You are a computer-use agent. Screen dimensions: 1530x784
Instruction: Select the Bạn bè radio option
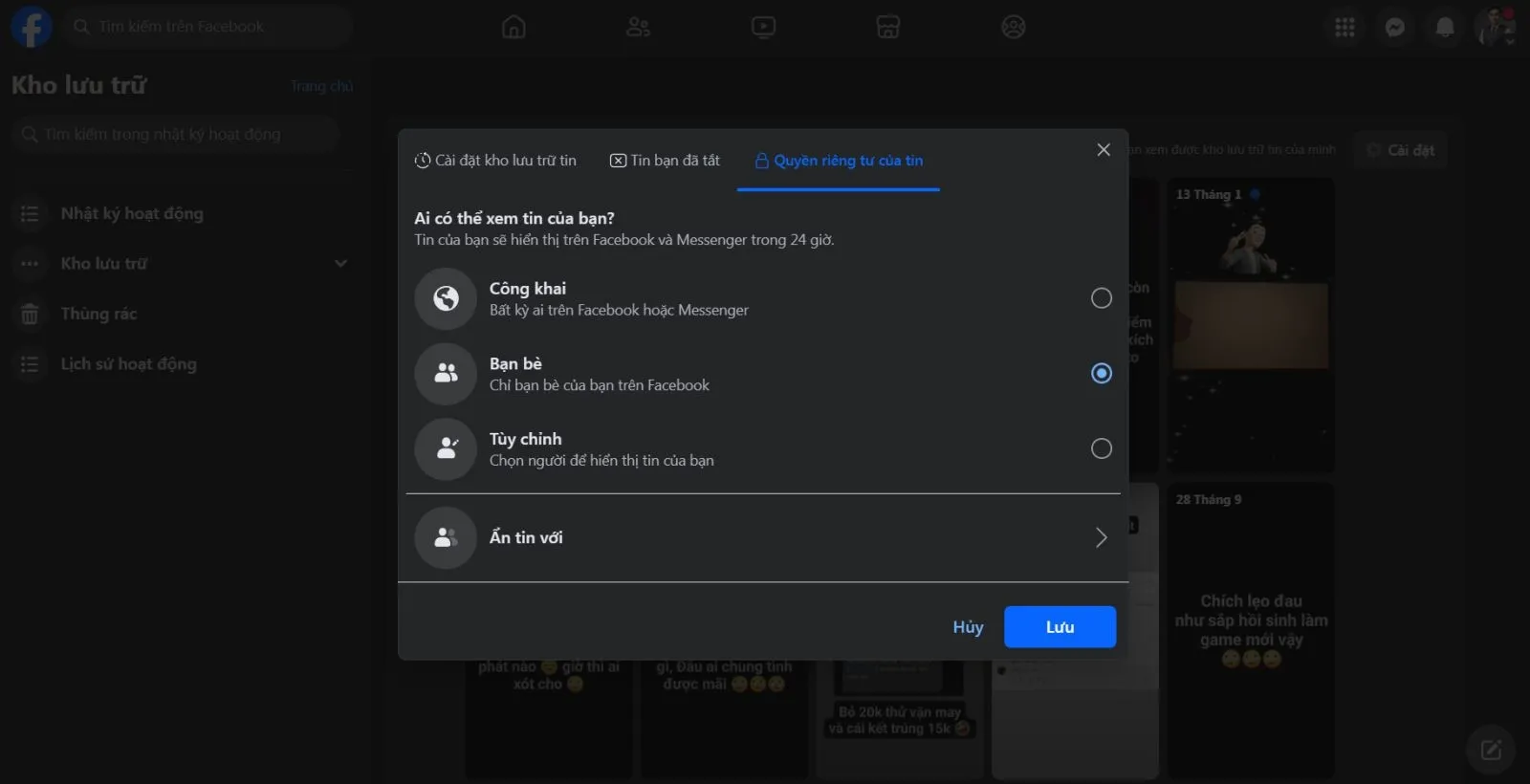[x=1102, y=373]
